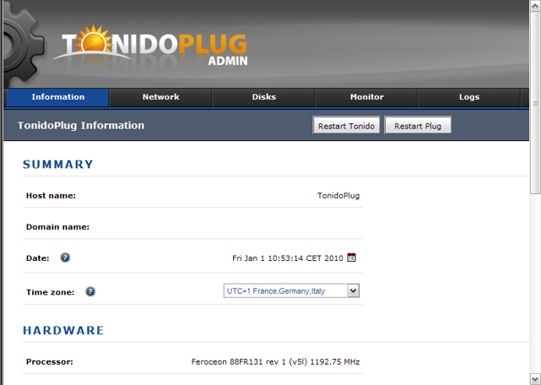Click the help icon next to Time zone

coord(90,292)
